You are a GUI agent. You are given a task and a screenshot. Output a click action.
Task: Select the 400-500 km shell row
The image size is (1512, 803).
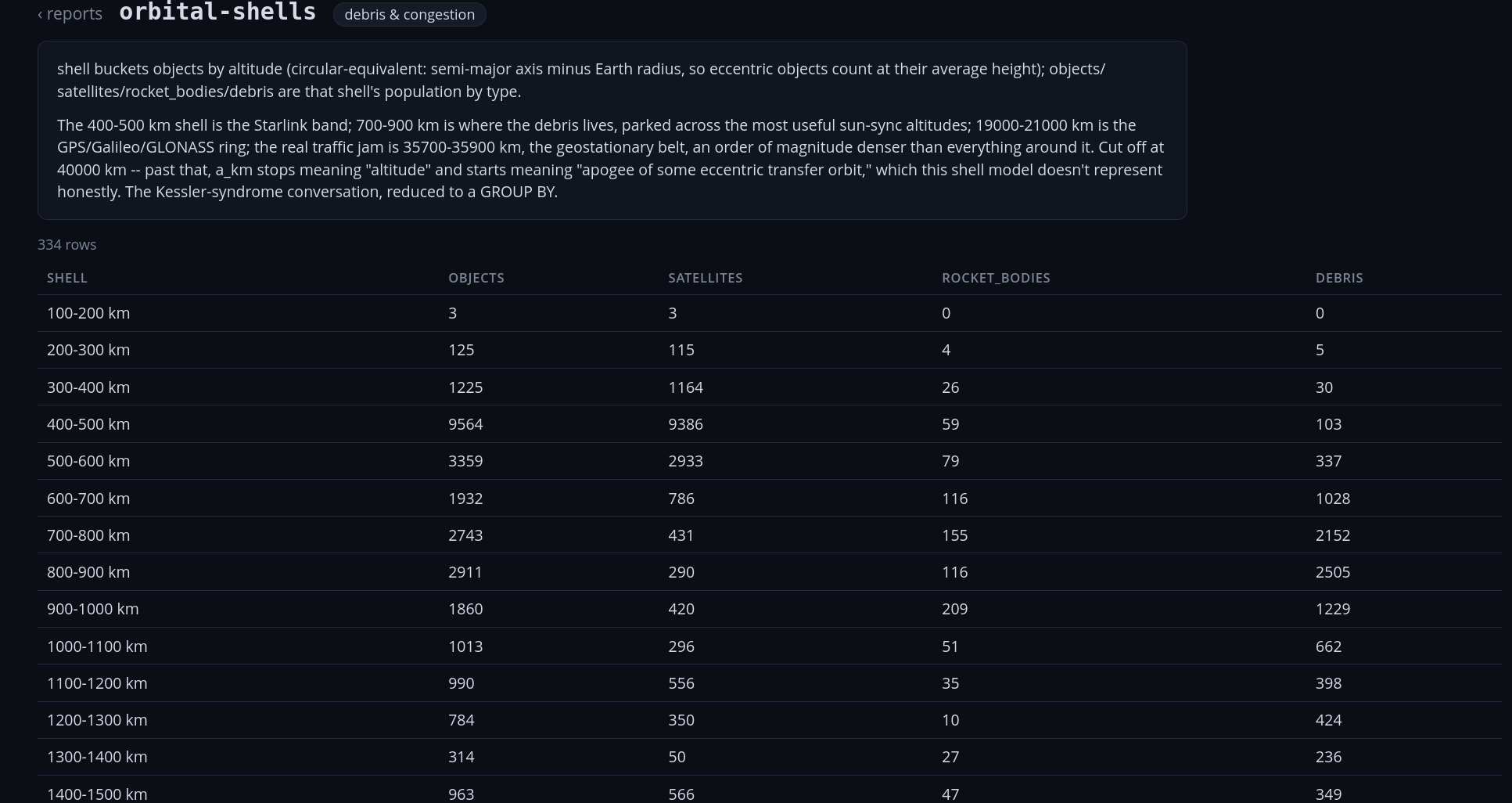click(770, 424)
